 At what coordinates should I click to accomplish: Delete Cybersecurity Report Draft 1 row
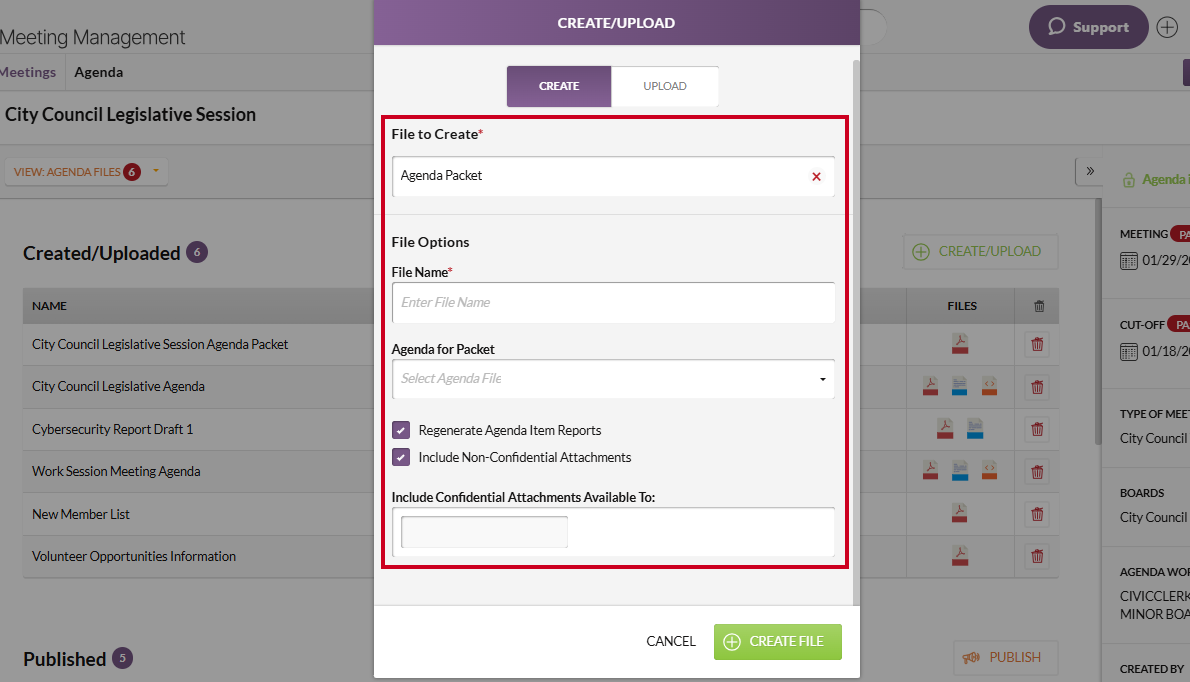[x=1037, y=429]
